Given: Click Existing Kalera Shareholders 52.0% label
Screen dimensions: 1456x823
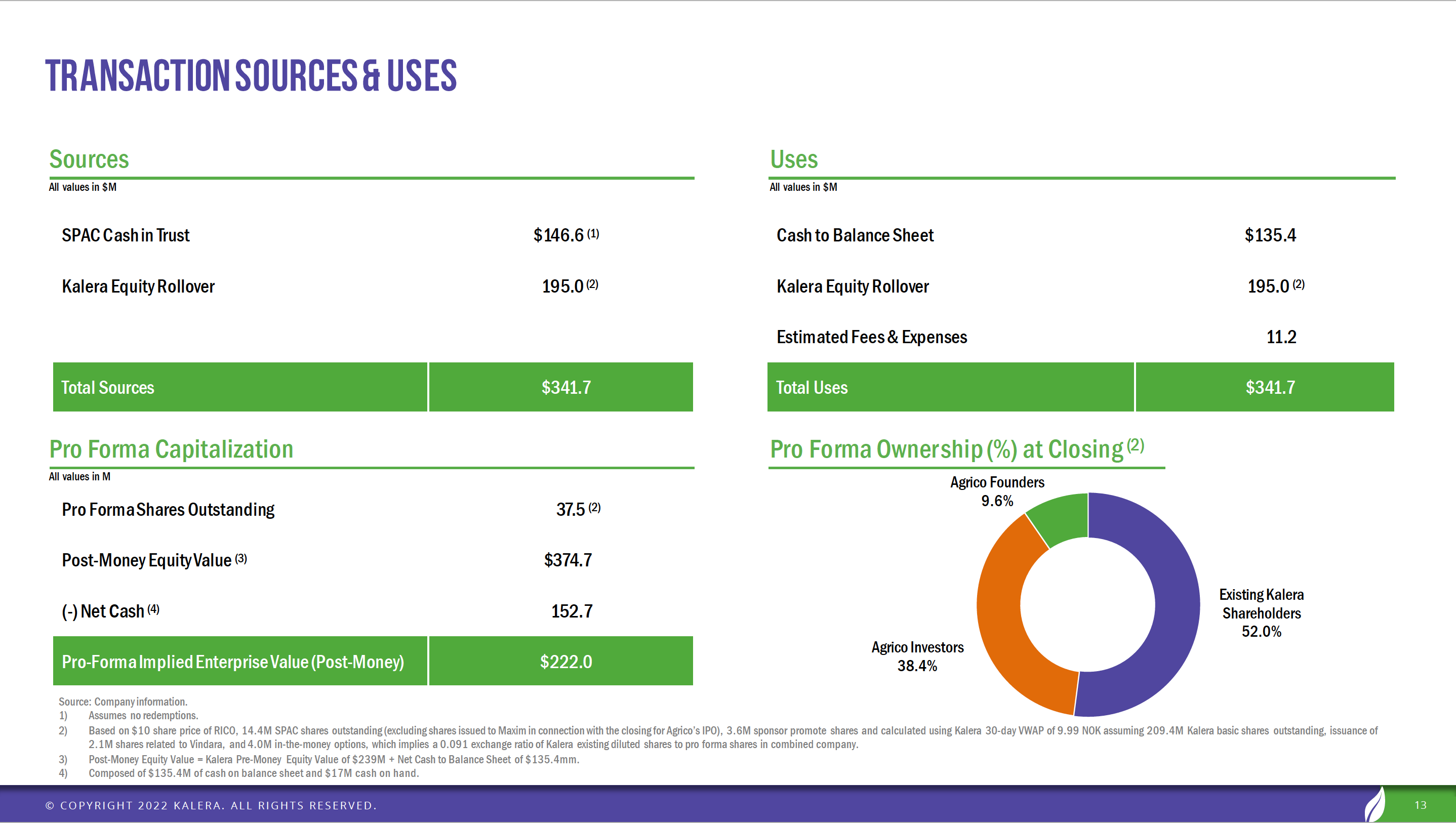Looking at the screenshot, I should pos(1261,613).
